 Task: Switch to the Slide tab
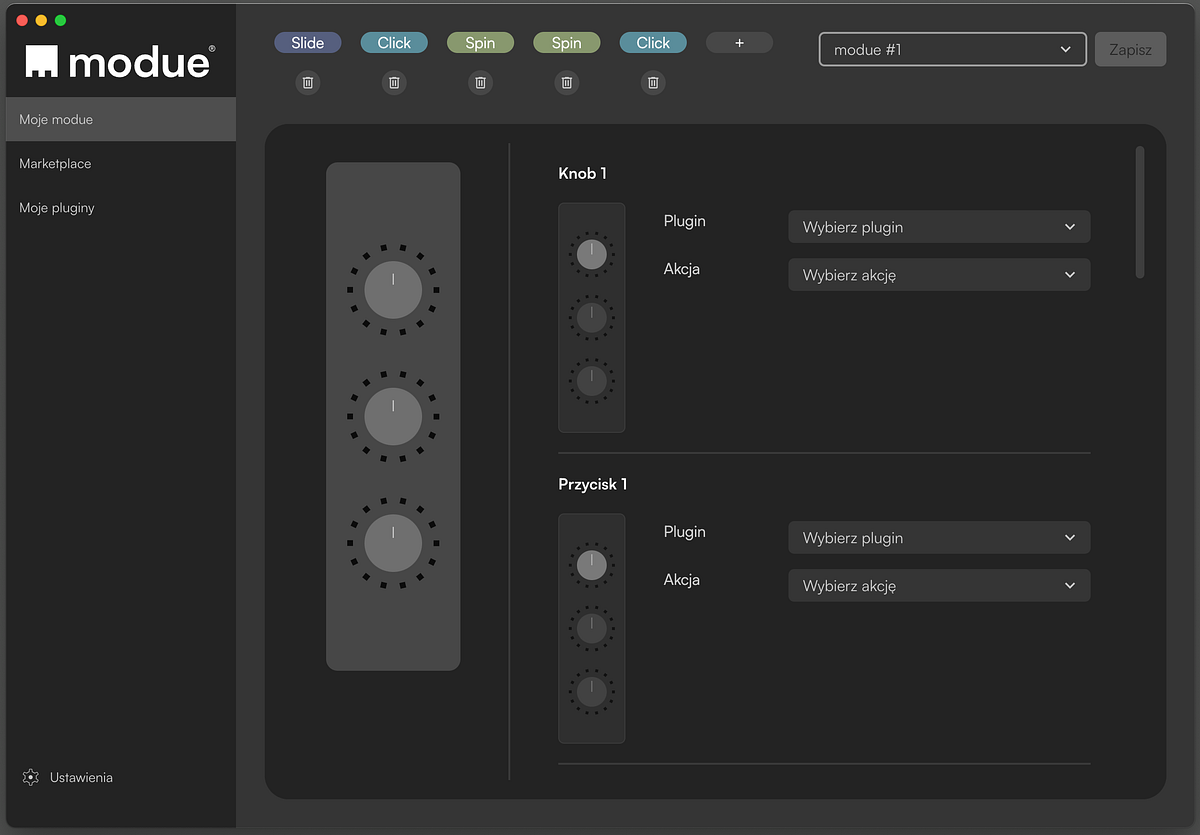point(308,42)
